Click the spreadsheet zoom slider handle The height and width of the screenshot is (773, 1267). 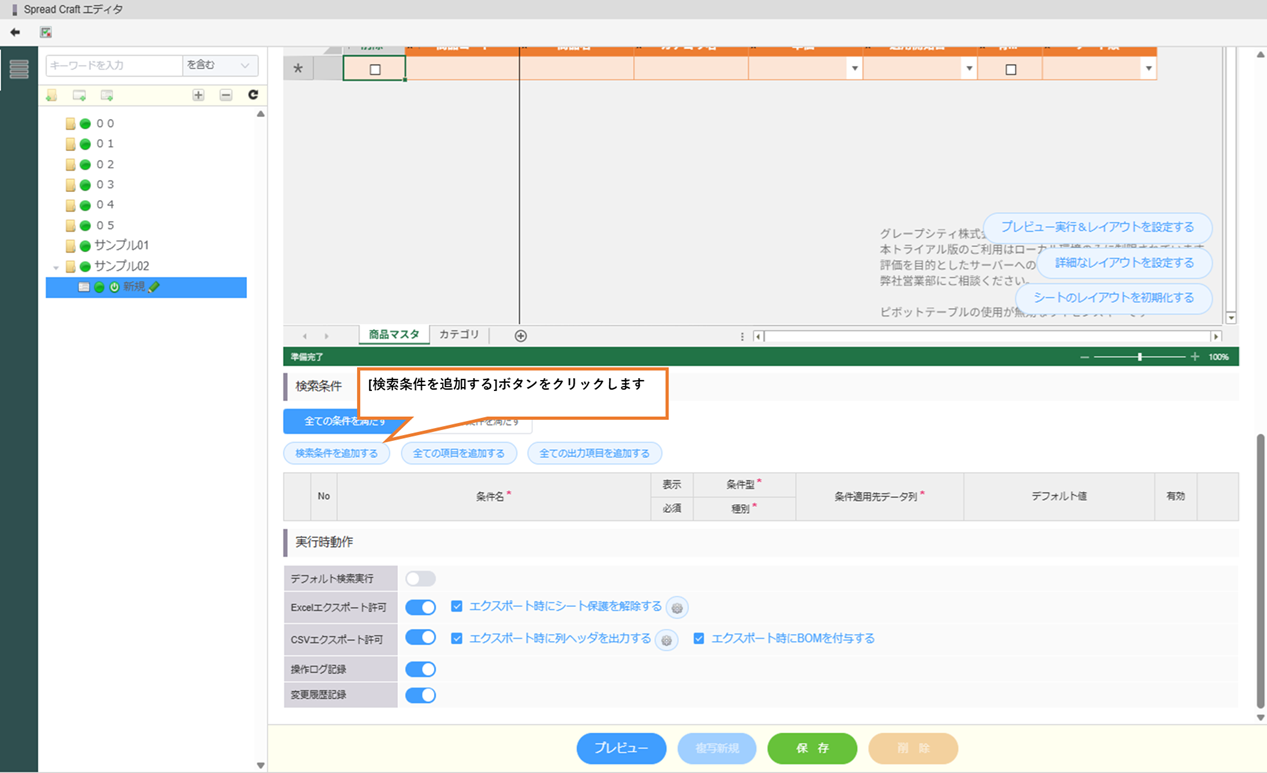tap(1140, 357)
